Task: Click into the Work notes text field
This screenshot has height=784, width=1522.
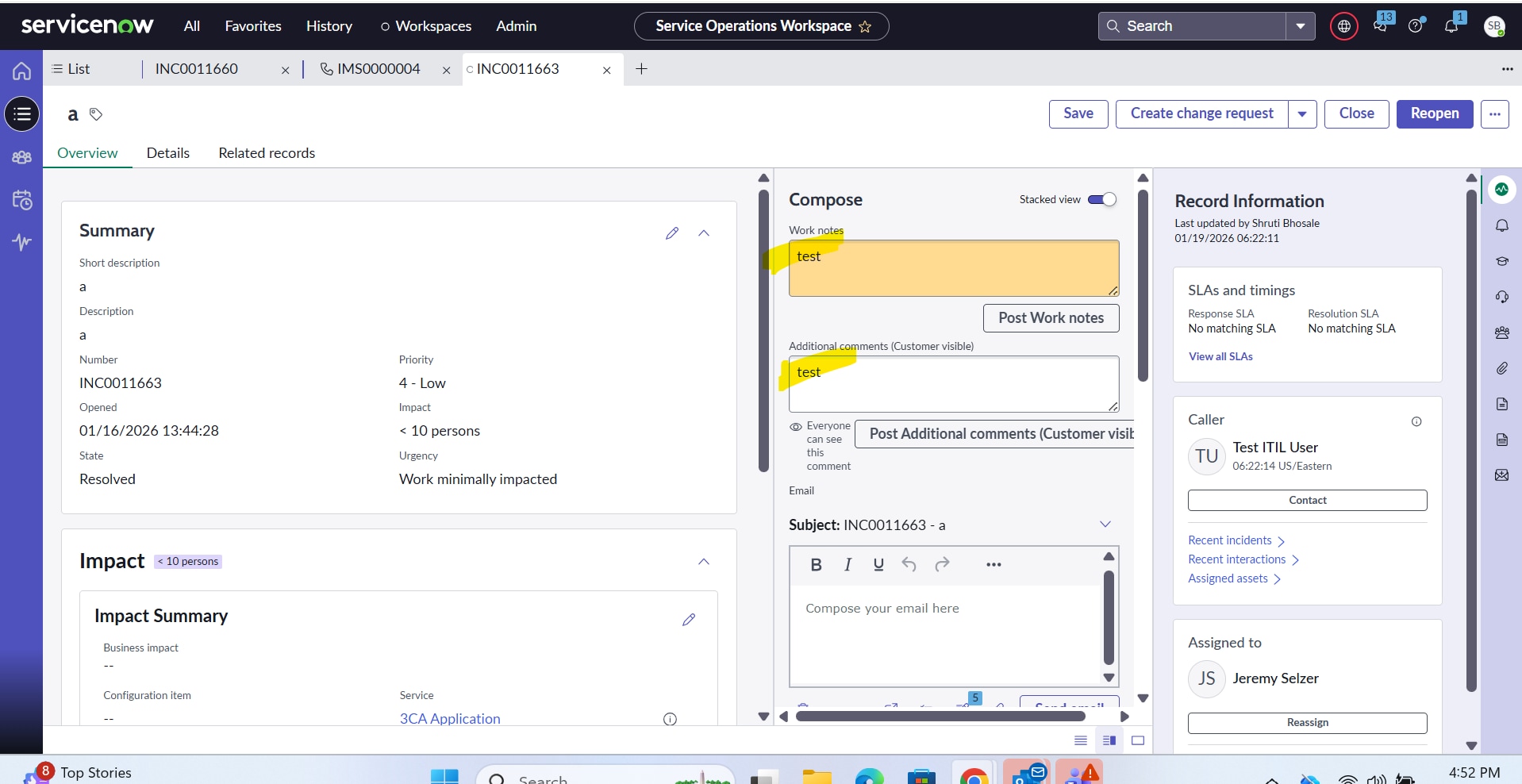Action: coord(953,268)
